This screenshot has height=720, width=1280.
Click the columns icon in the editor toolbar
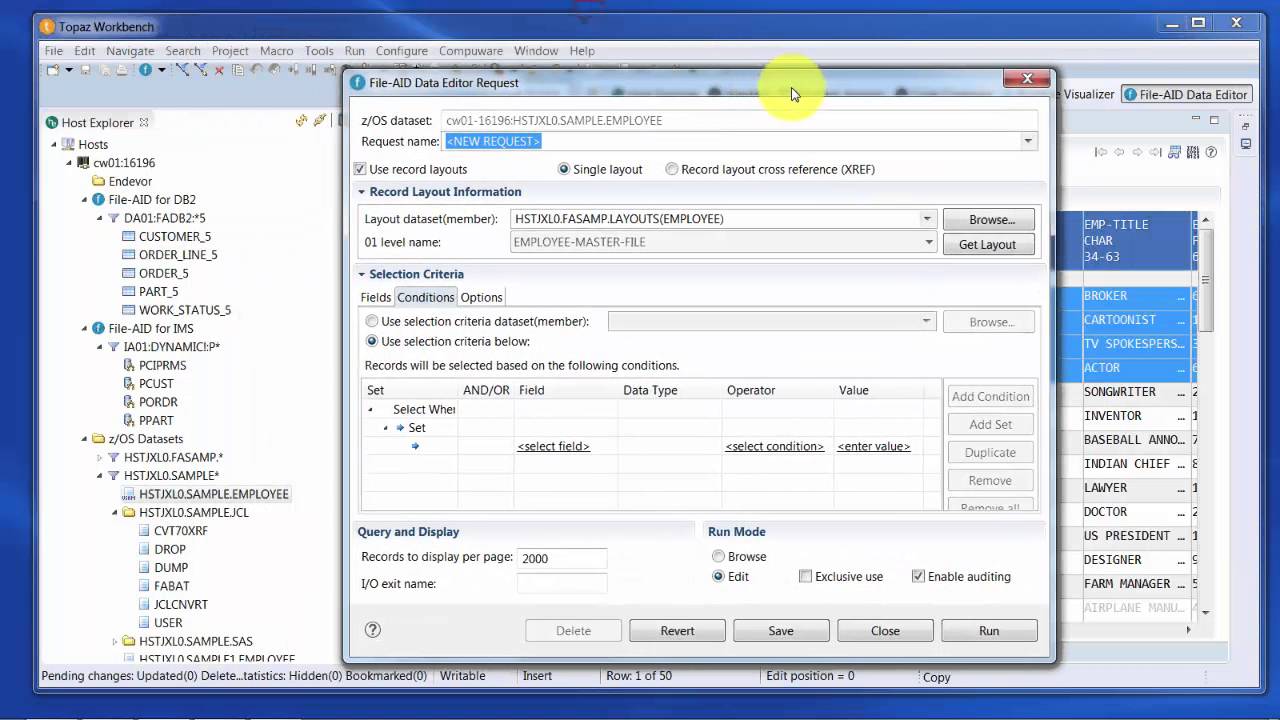click(x=1193, y=152)
